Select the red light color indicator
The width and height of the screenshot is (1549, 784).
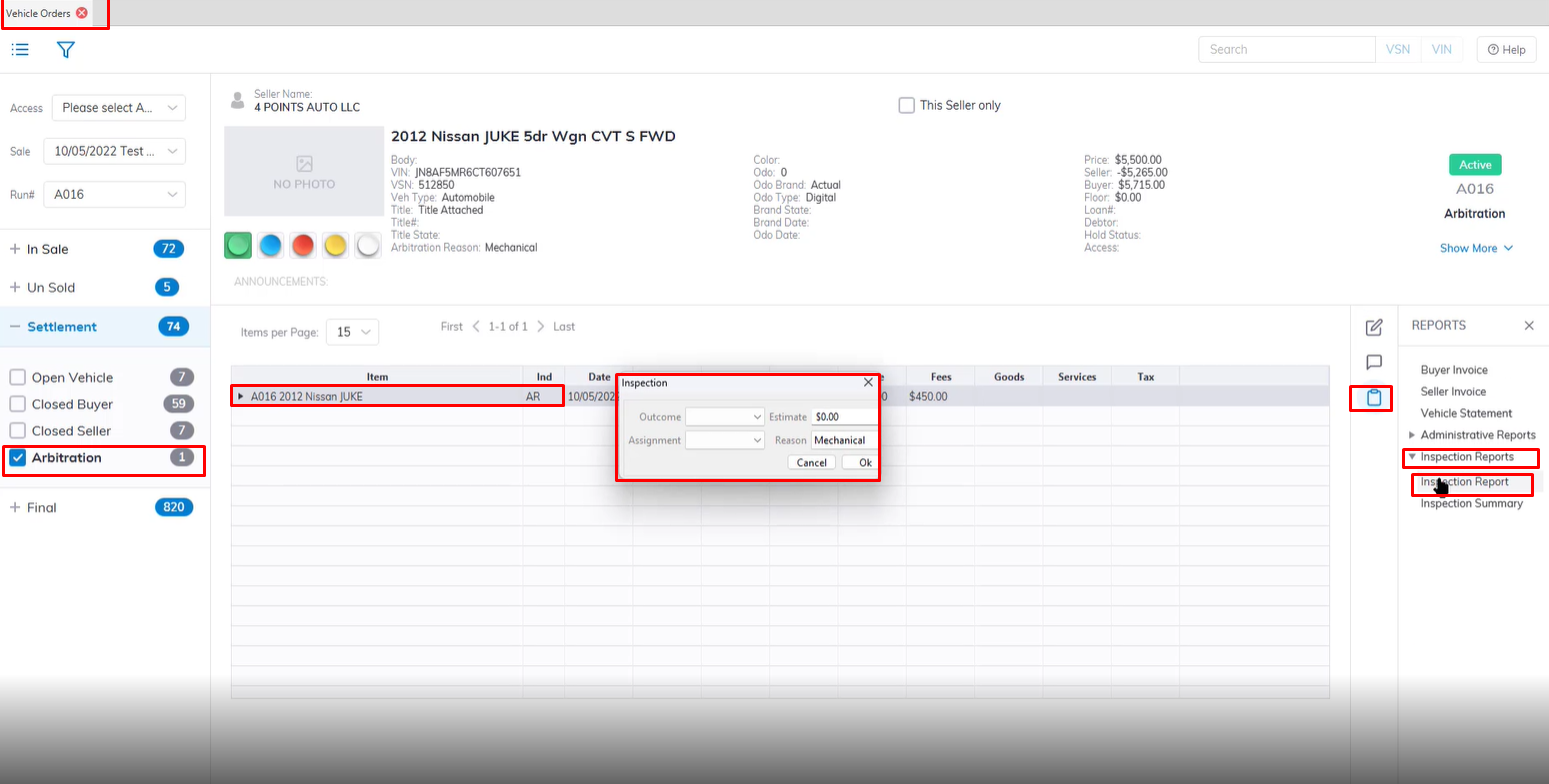click(302, 245)
